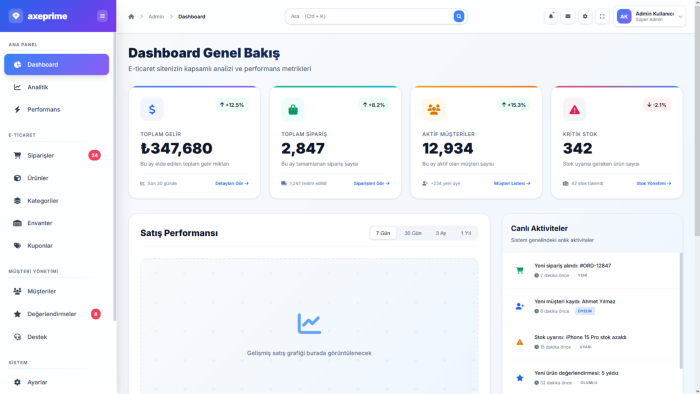This screenshot has width=700, height=394.
Task: Select the 30 Gün range tab
Action: tap(413, 233)
